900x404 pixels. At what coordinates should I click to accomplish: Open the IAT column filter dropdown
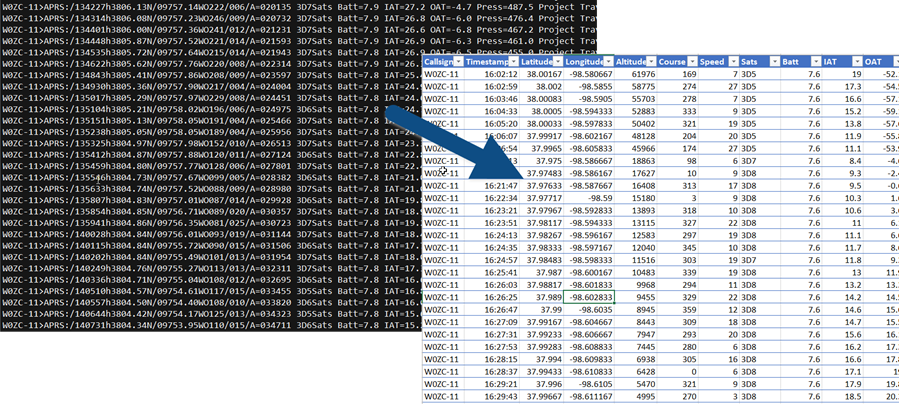(856, 61)
